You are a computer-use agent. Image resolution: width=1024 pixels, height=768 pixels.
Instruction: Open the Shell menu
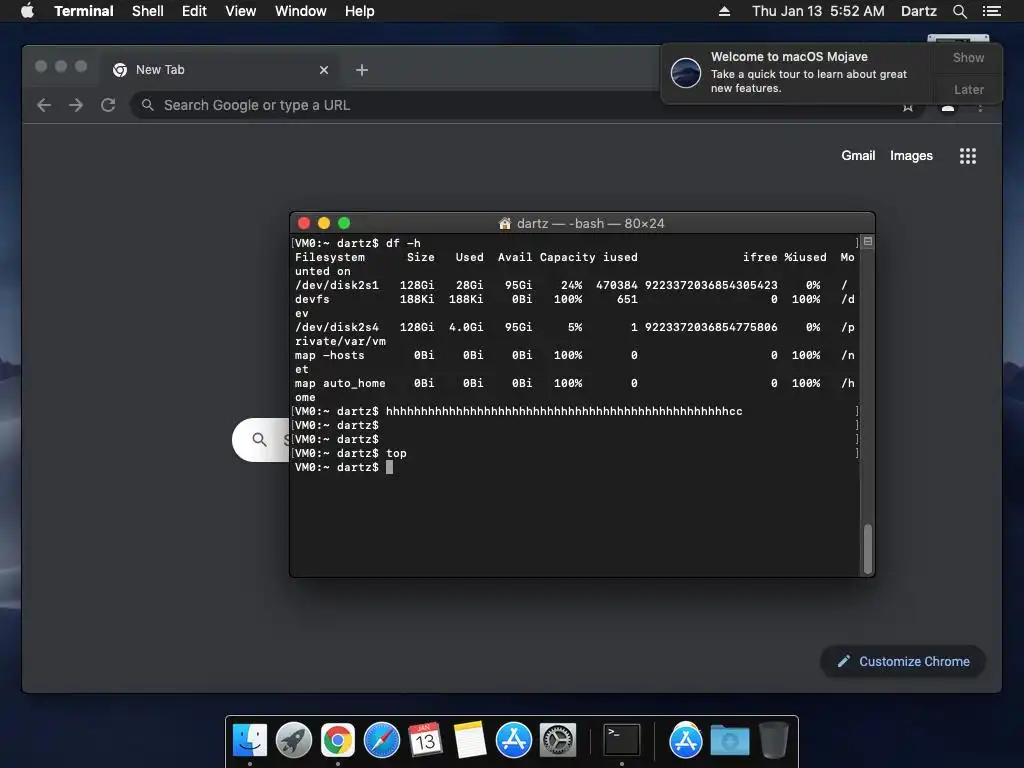148,11
